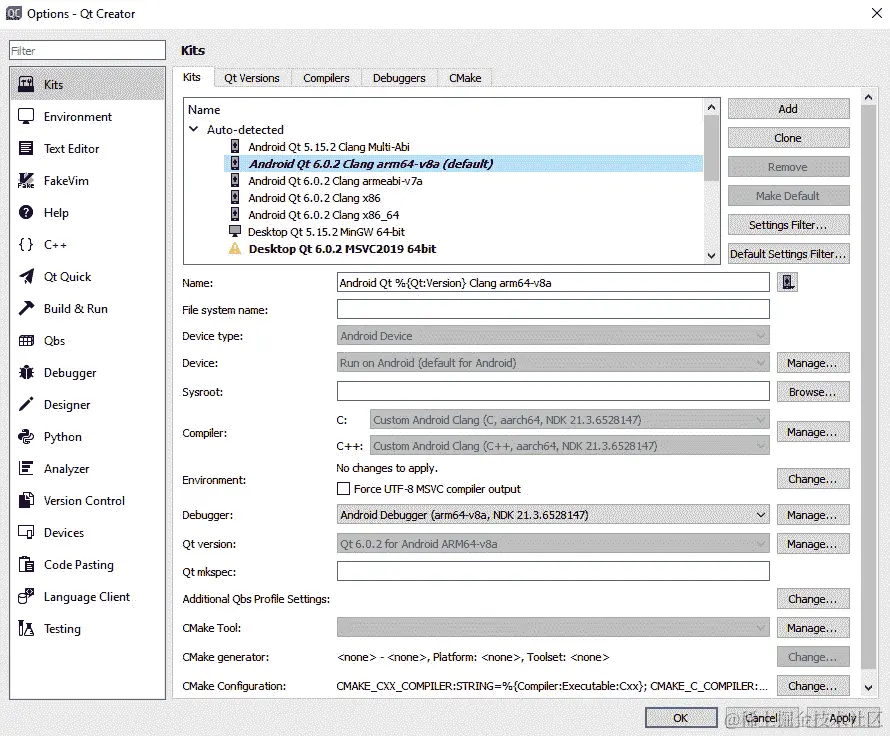Image resolution: width=890 pixels, height=736 pixels.
Task: Open the Analyzer settings category
Action: [x=87, y=469]
